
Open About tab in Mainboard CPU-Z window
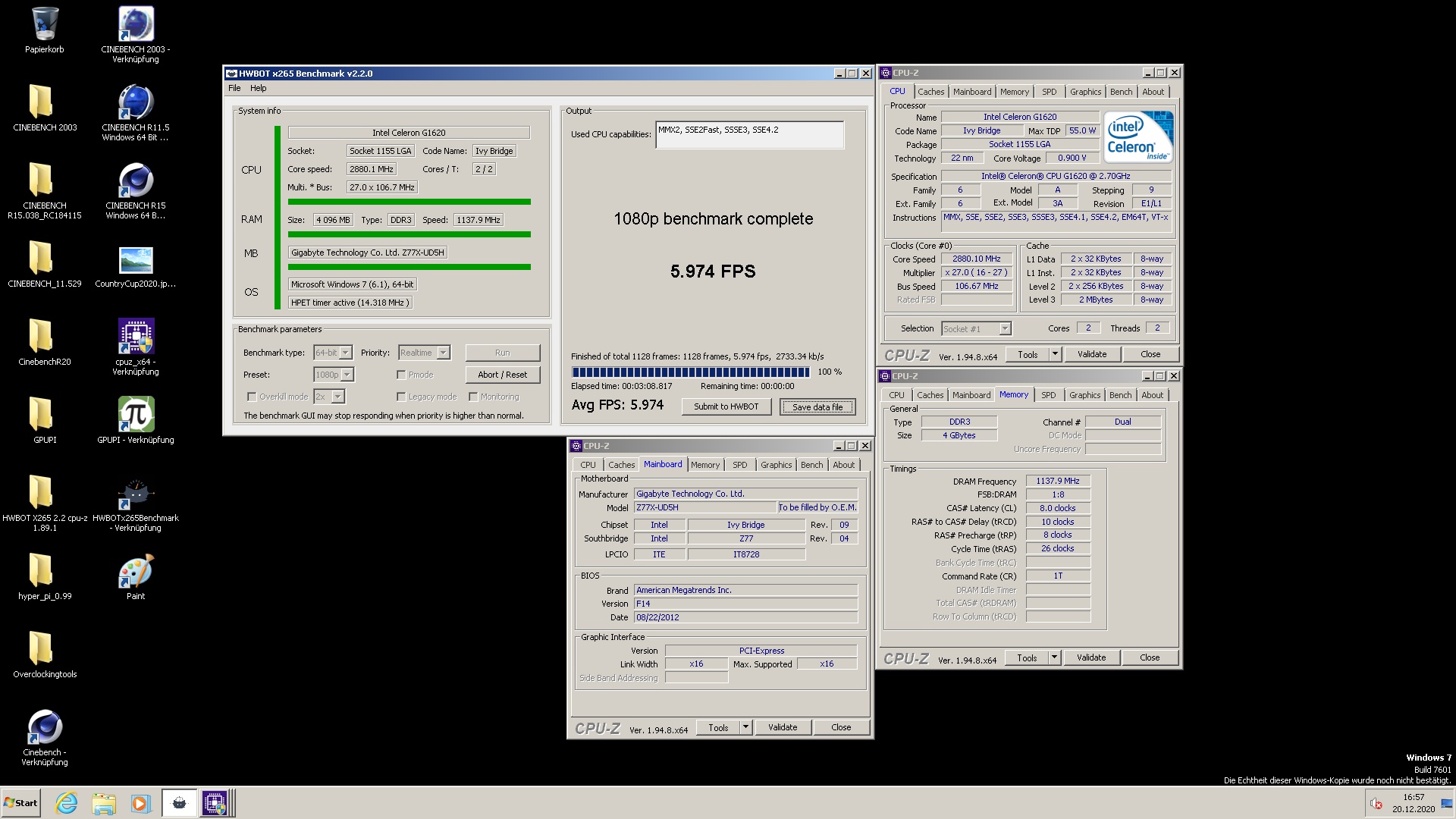843,465
